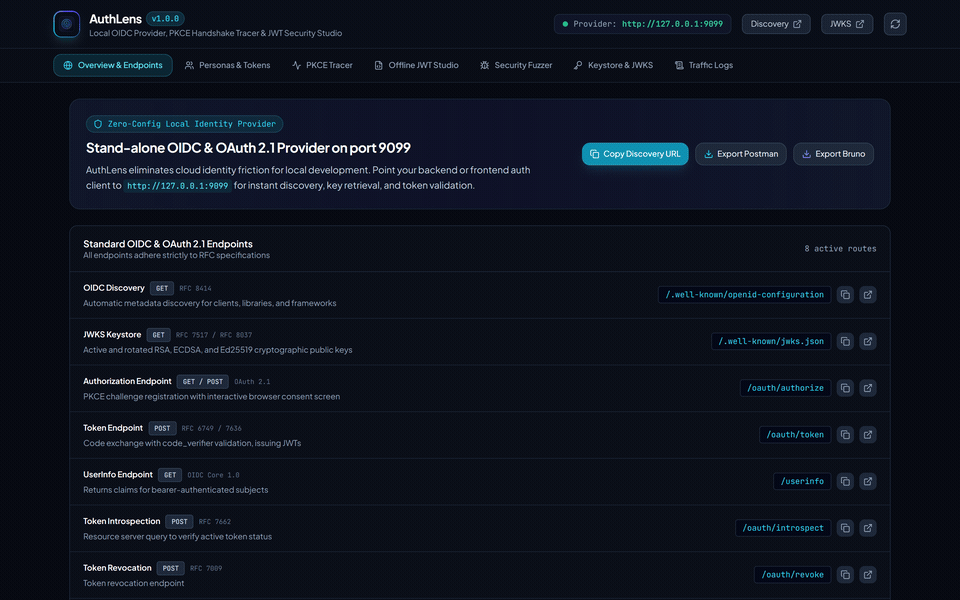
Task: Click the 8 active routes text
Action: (x=840, y=249)
